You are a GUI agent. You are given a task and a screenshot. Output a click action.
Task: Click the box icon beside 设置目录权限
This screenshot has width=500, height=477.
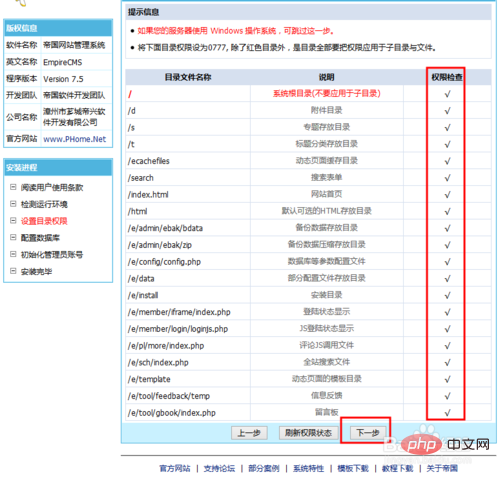(x=13, y=220)
